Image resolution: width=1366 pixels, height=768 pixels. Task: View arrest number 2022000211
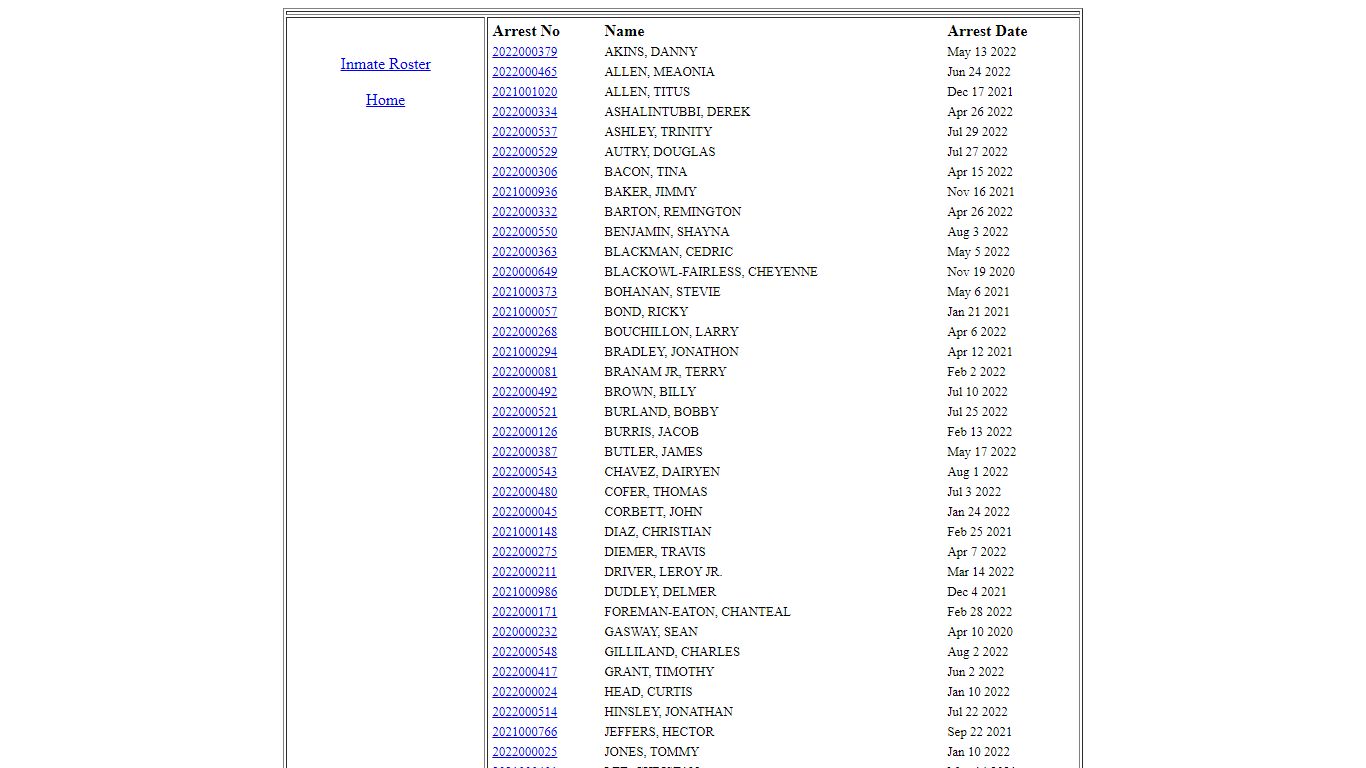pos(524,572)
